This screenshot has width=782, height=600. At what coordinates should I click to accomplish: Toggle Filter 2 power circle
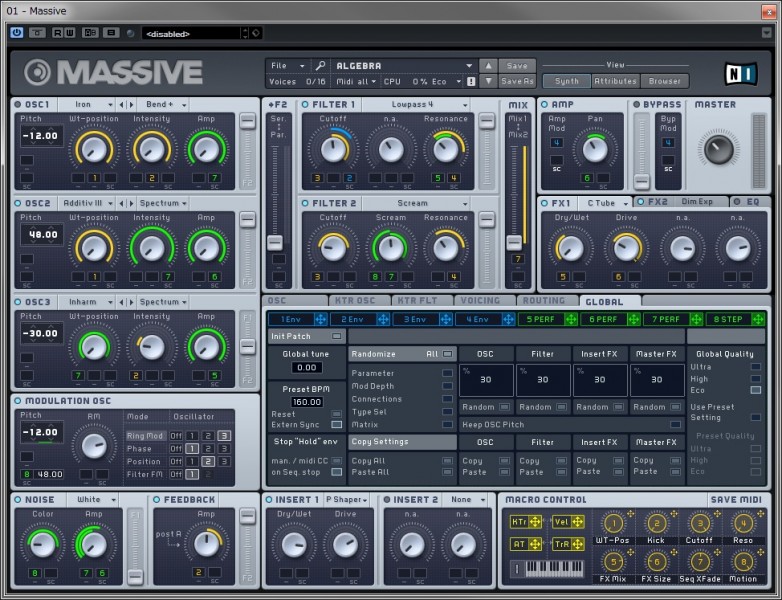(305, 203)
